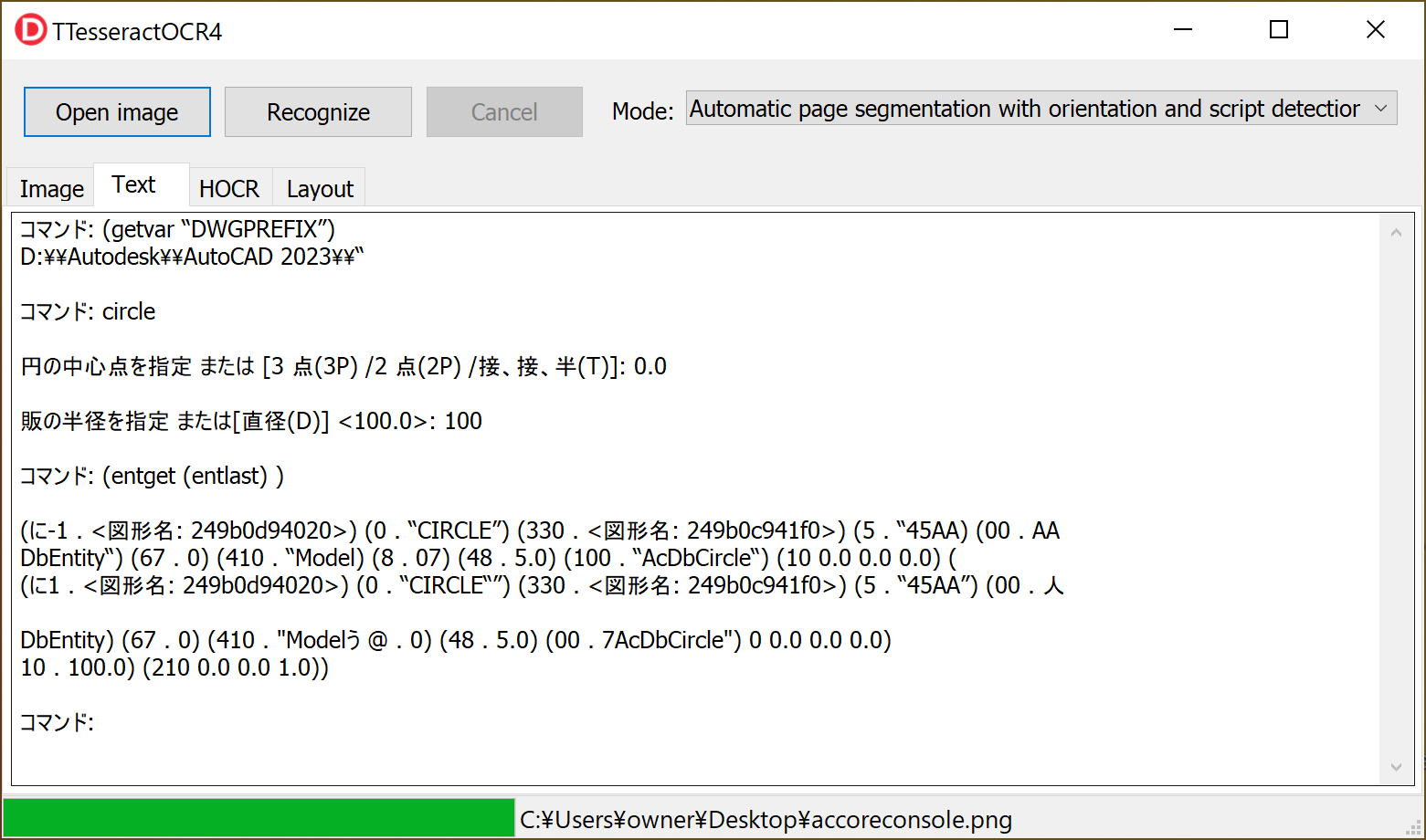Click the accoreconsole.png file path in status bar
Viewport: 1426px width, 840px height.
[766, 820]
